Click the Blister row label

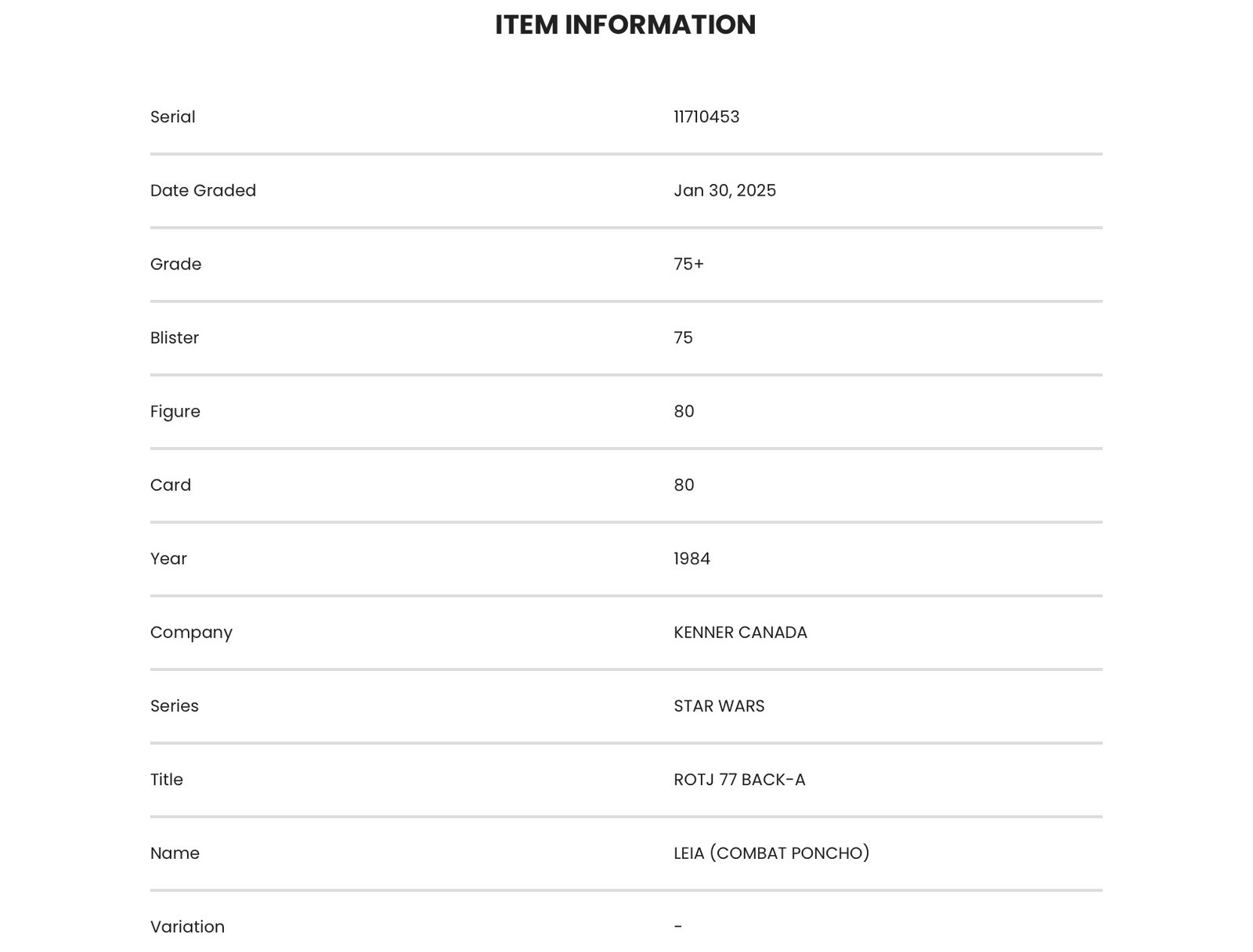175,337
